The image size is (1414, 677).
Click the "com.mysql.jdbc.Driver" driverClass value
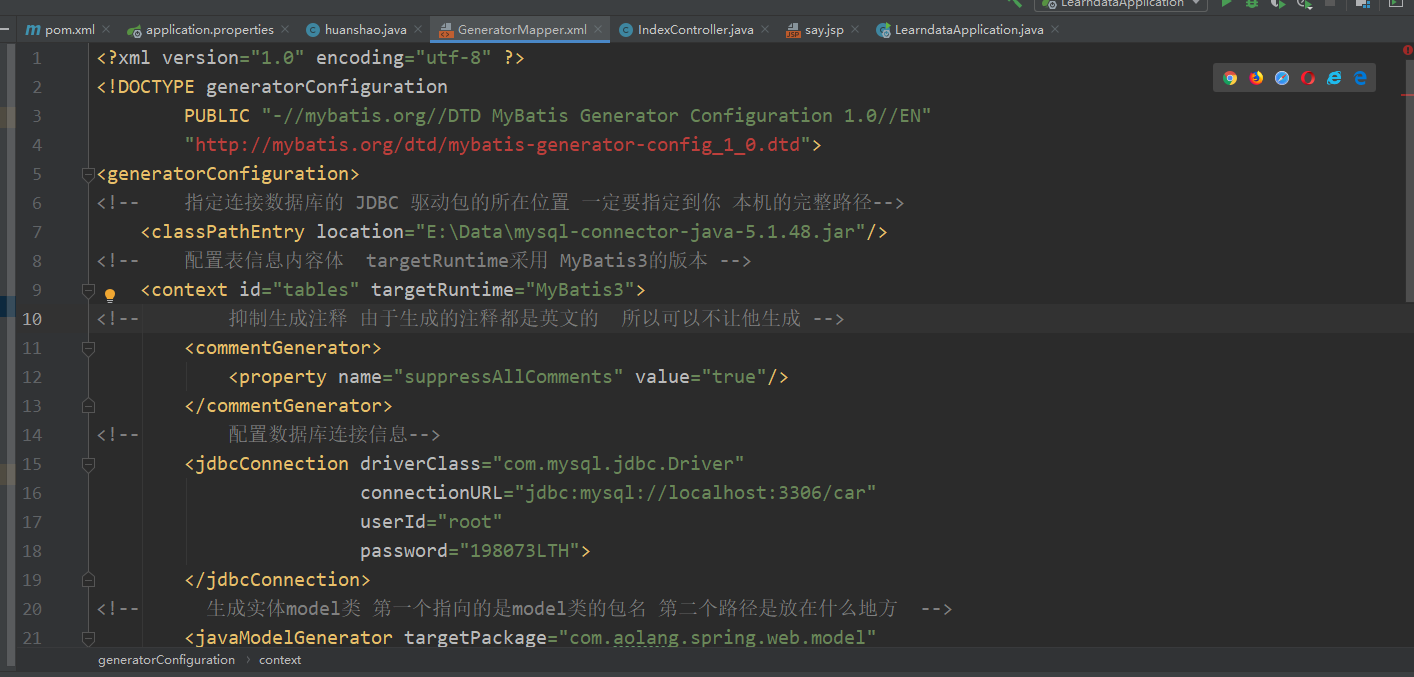pos(618,464)
